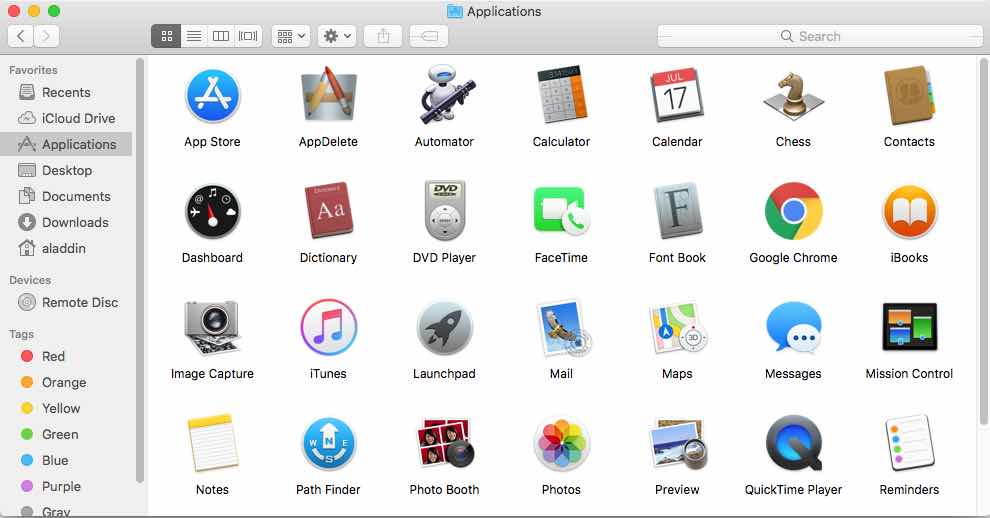The width and height of the screenshot is (990, 518).
Task: Click the sidebar vertical scrollbar
Action: pyautogui.click(x=140, y=270)
